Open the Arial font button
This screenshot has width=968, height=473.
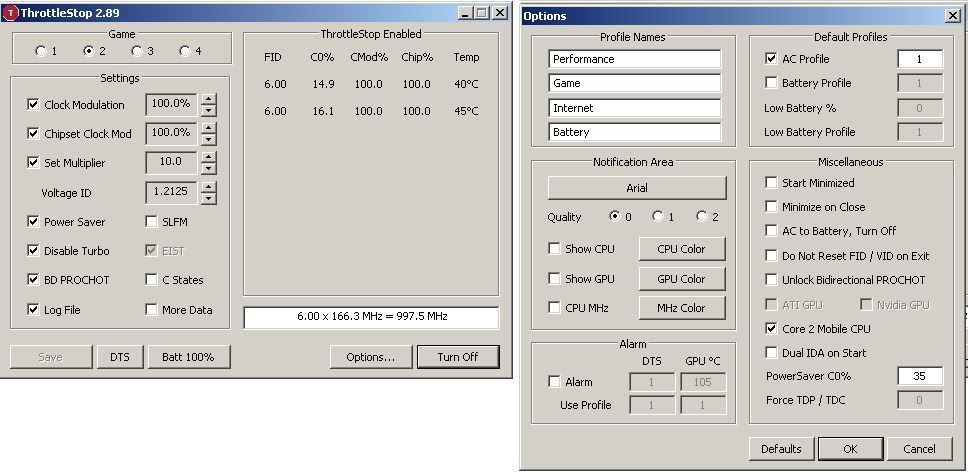pos(636,188)
